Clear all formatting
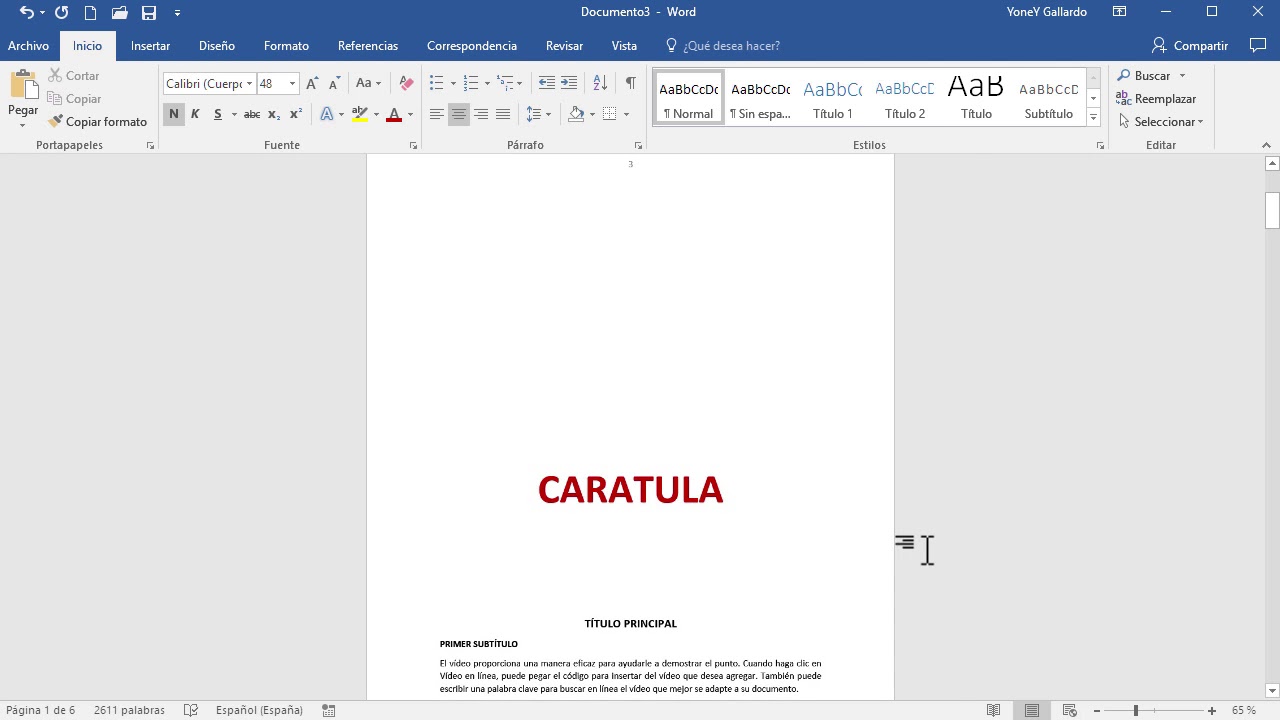Image resolution: width=1280 pixels, height=720 pixels. [x=406, y=83]
